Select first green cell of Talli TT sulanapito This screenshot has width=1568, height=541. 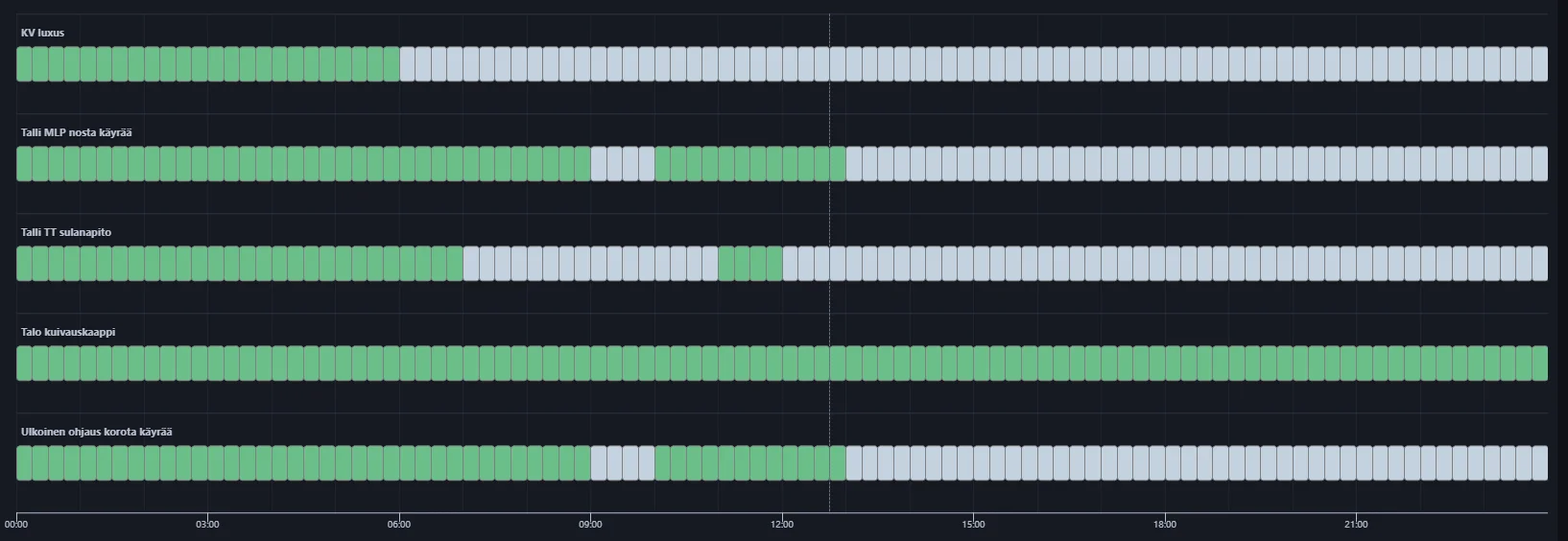[24, 264]
